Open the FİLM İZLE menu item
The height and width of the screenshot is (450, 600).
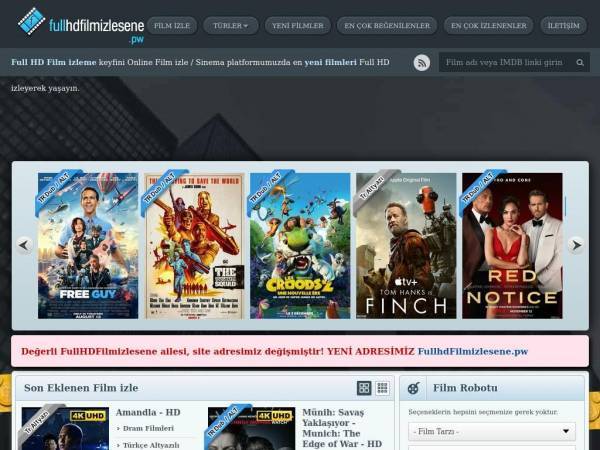click(x=172, y=26)
